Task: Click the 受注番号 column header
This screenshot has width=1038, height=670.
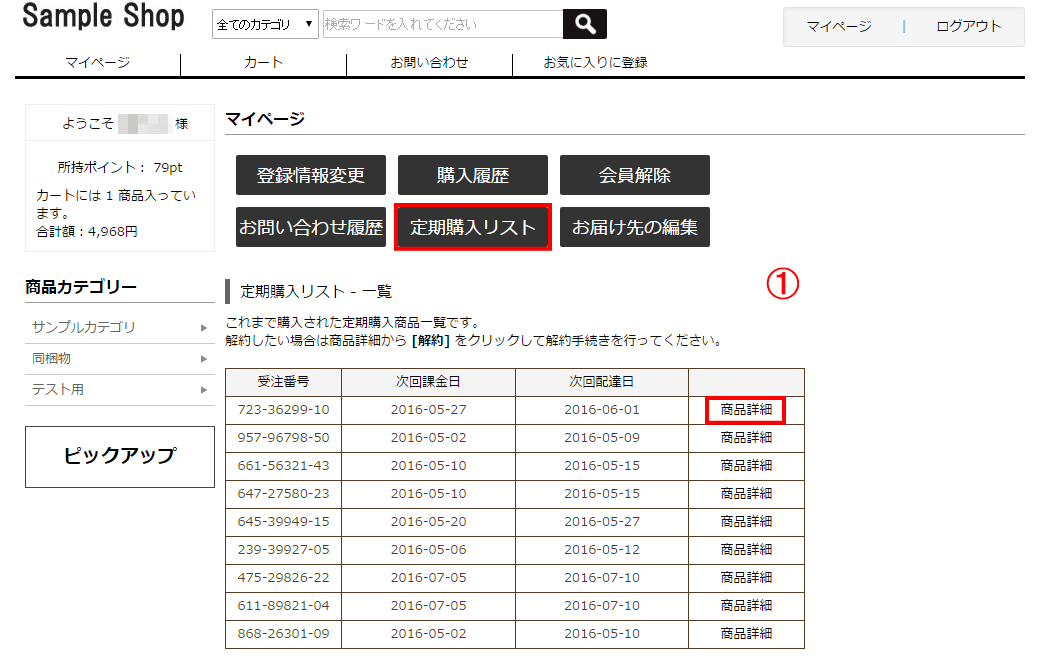Action: [x=283, y=381]
